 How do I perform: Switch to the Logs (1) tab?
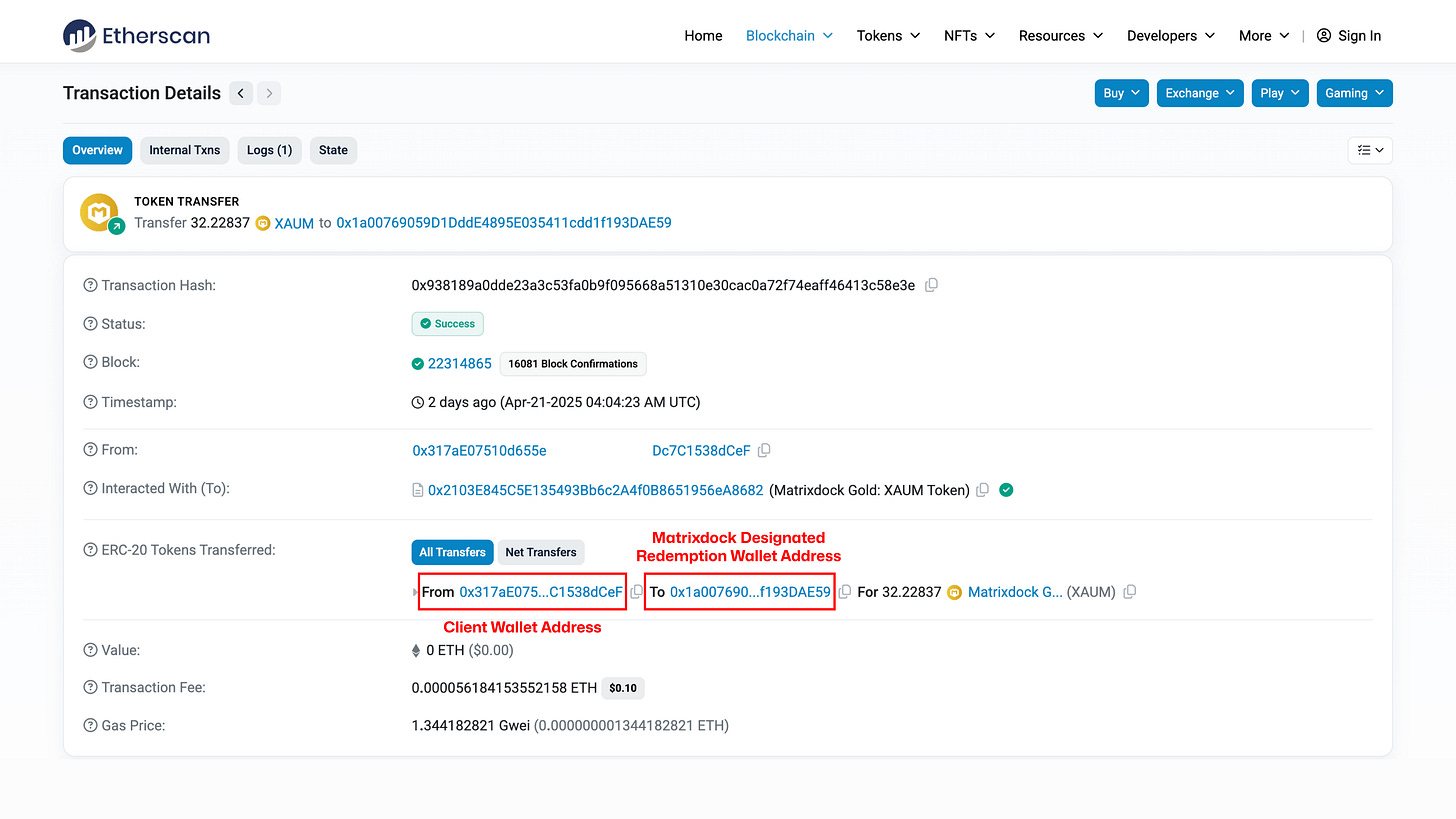[269, 150]
